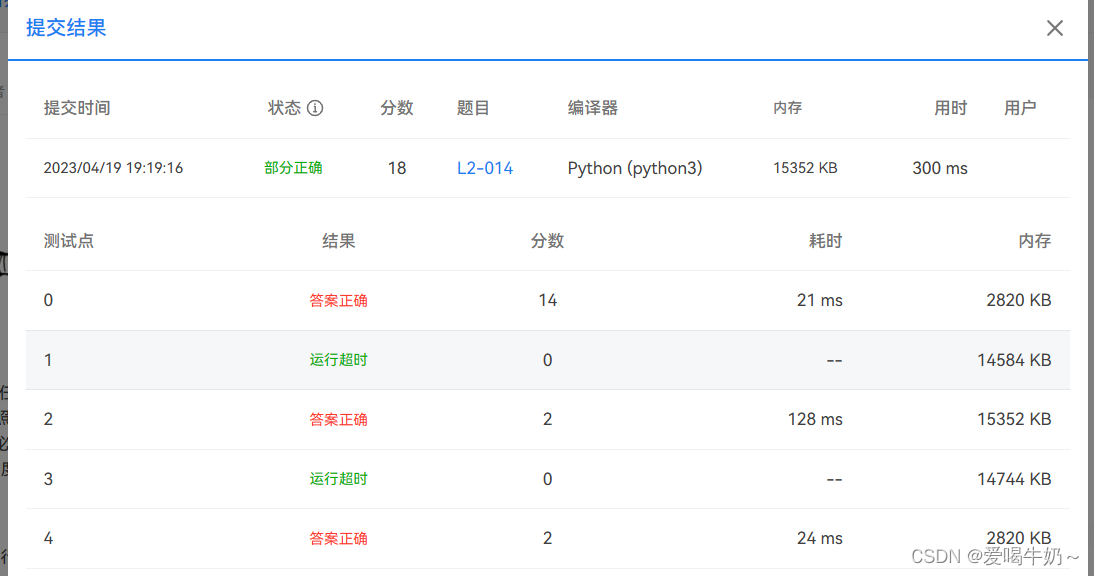Click the 运行超时 result of test point 3
This screenshot has height=576, width=1094.
[339, 478]
